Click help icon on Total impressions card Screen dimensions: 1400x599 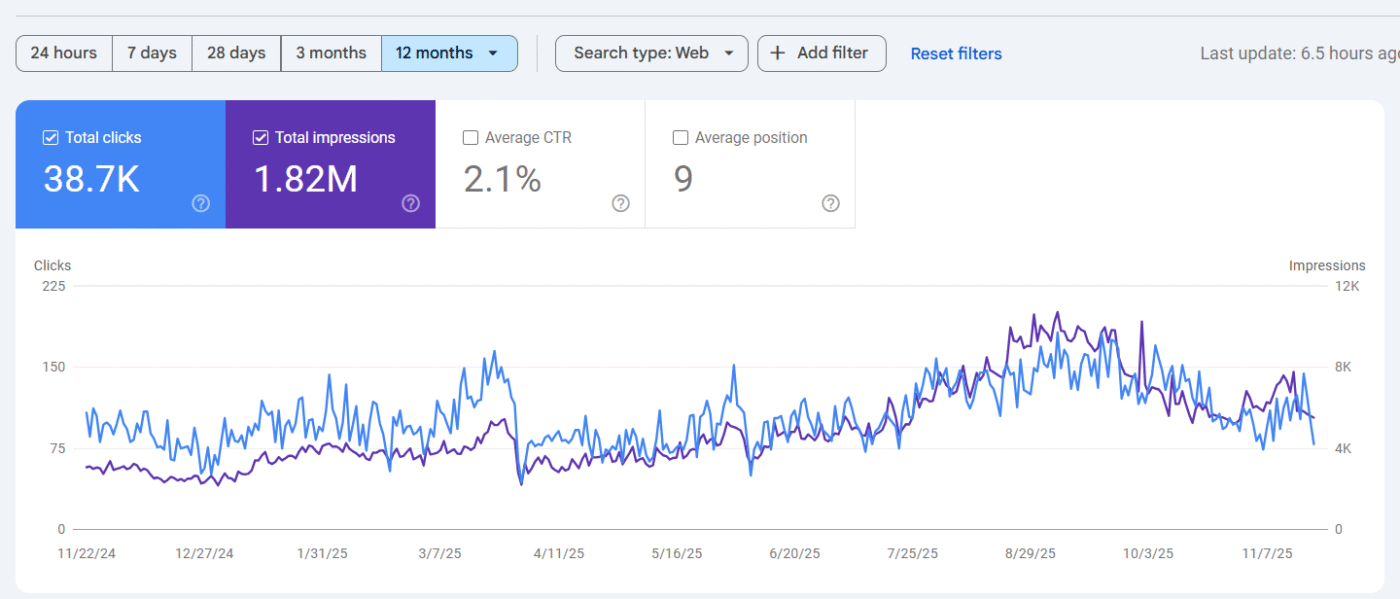point(411,204)
